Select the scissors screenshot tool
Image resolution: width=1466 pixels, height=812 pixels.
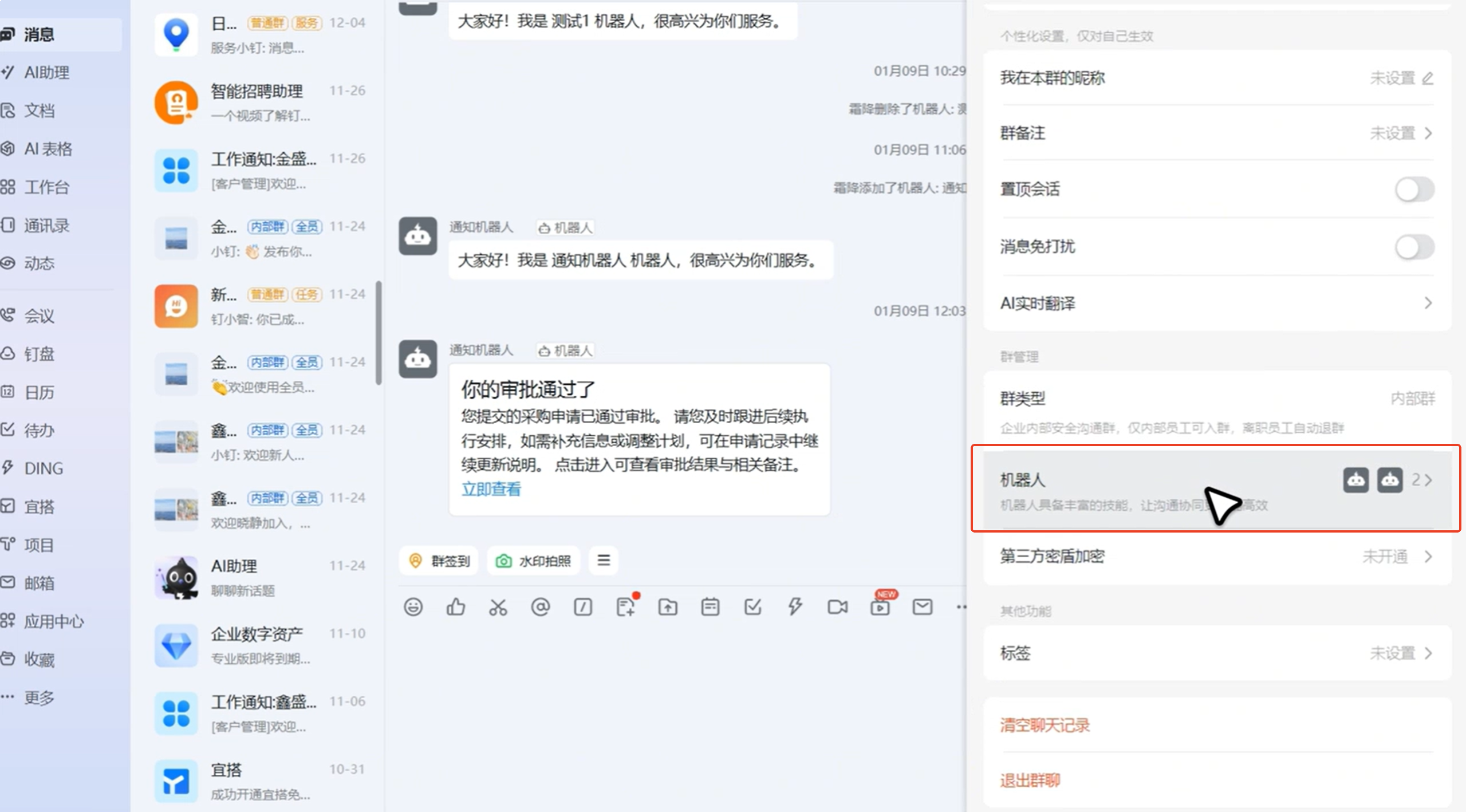[498, 607]
